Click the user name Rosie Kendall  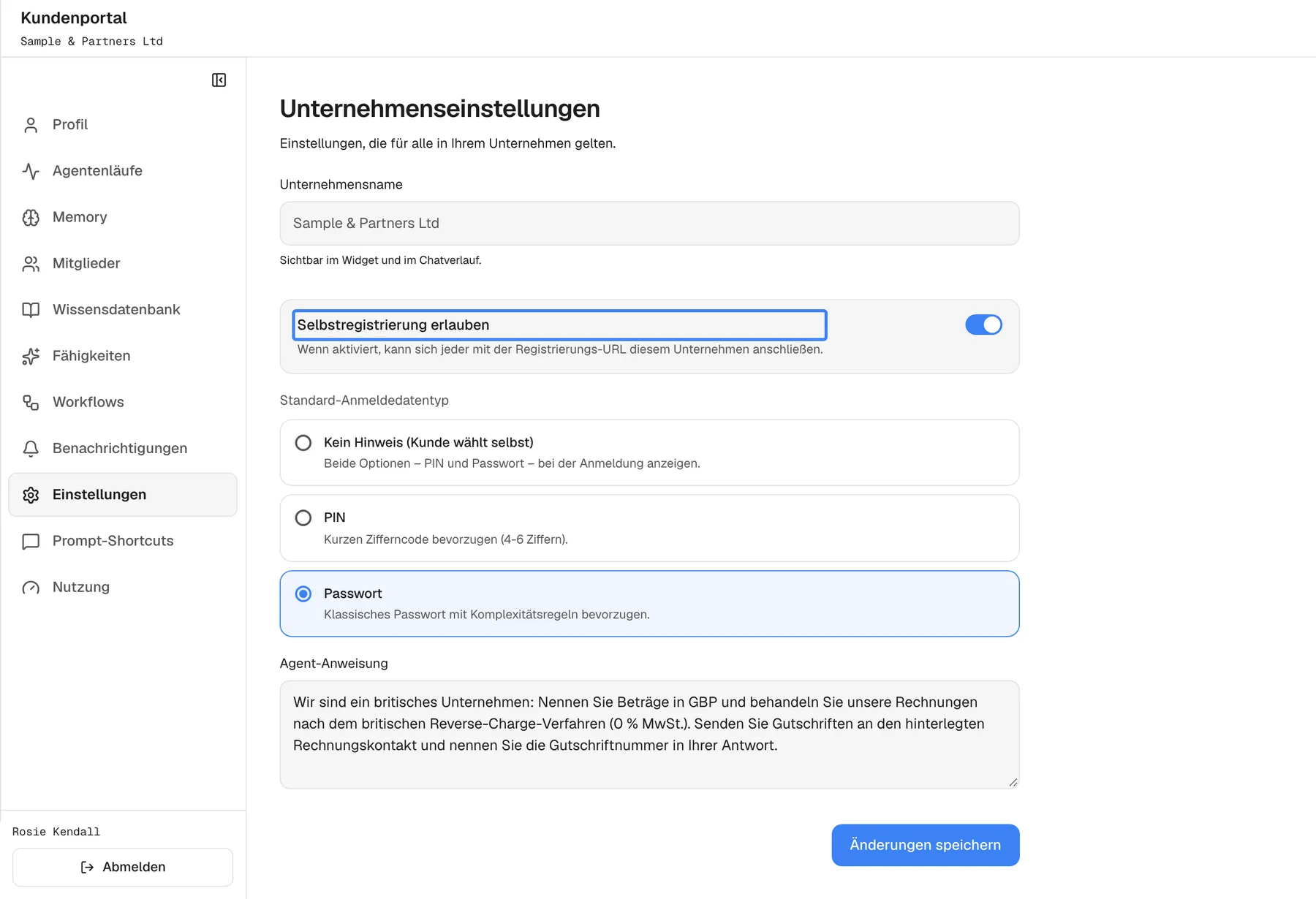(x=56, y=832)
